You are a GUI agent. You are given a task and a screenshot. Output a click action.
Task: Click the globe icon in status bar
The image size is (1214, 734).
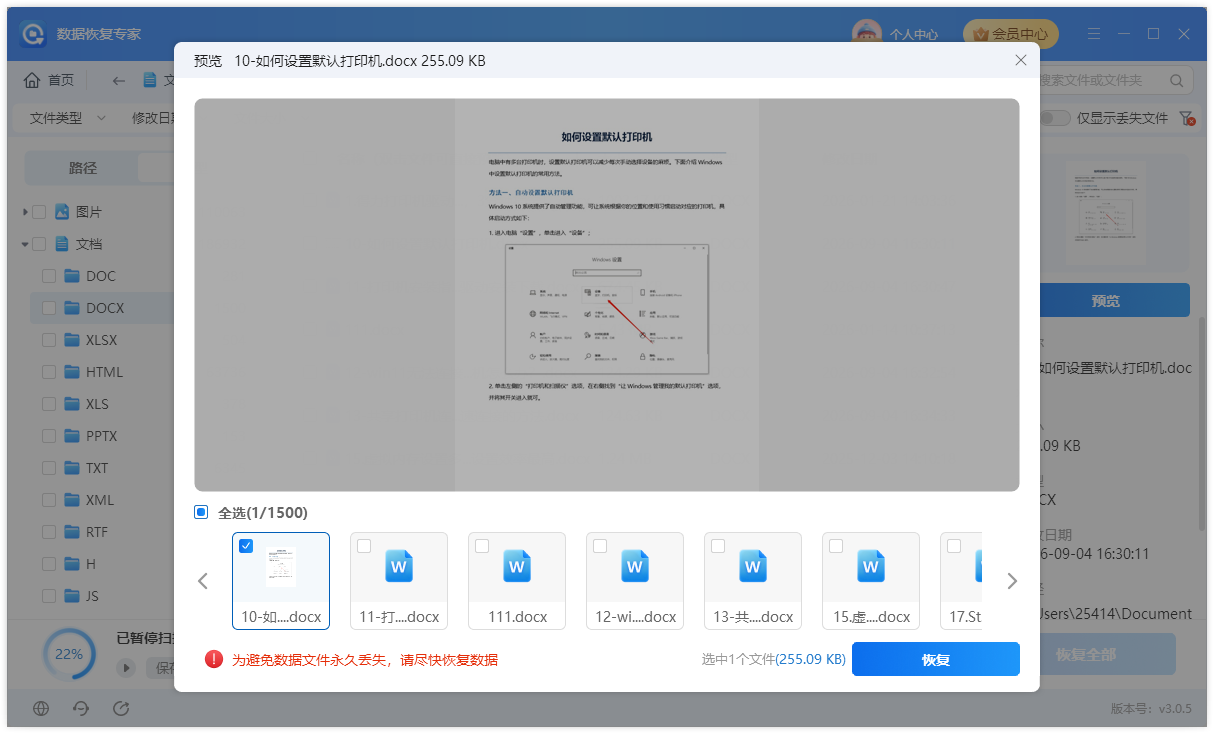tap(41, 708)
